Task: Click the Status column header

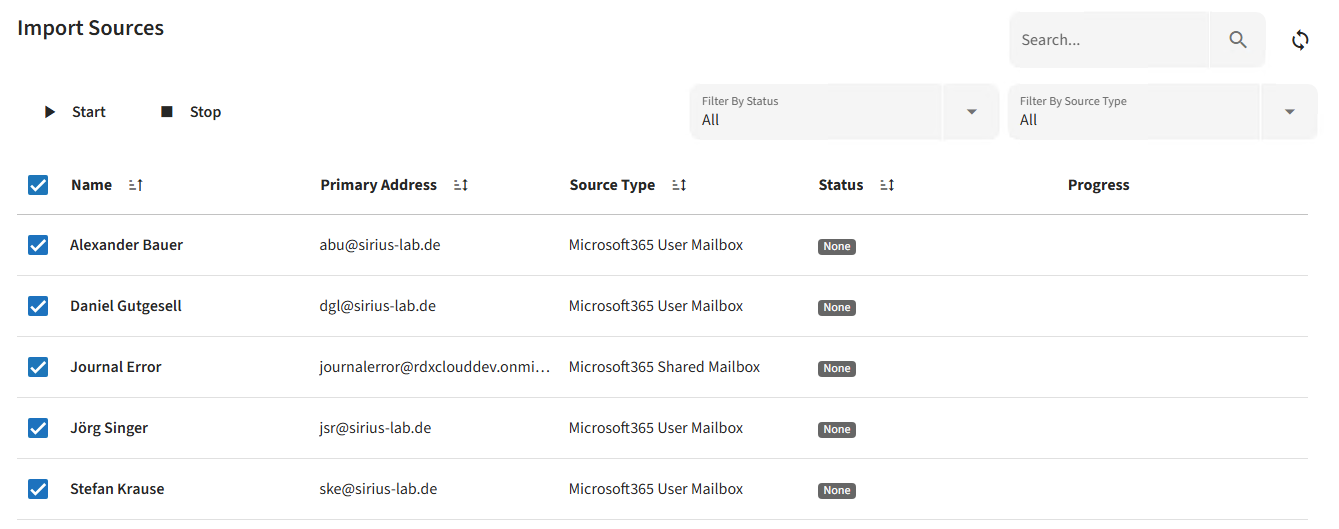Action: 840,185
